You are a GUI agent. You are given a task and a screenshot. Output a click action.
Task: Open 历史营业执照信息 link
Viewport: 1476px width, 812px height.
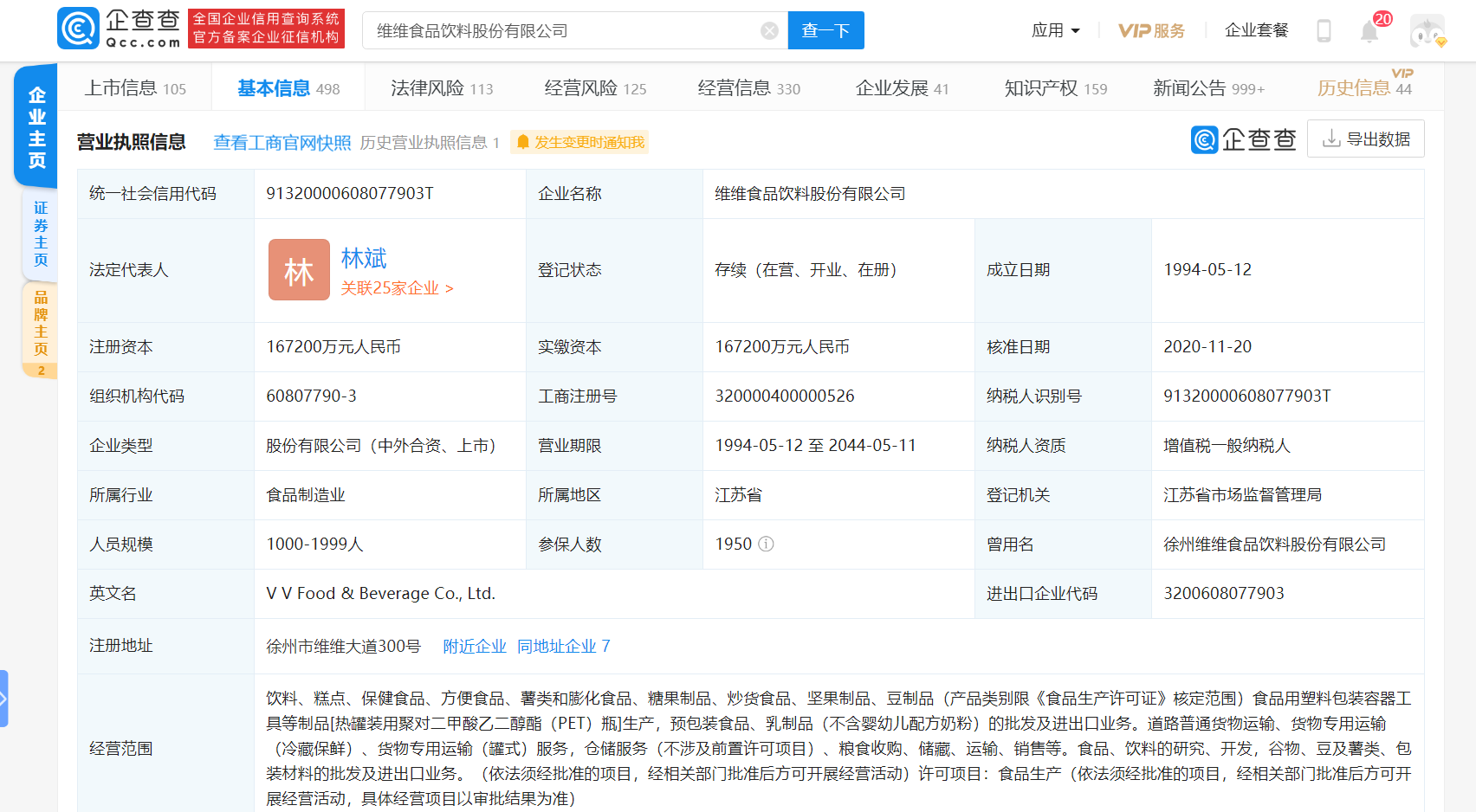(430, 142)
